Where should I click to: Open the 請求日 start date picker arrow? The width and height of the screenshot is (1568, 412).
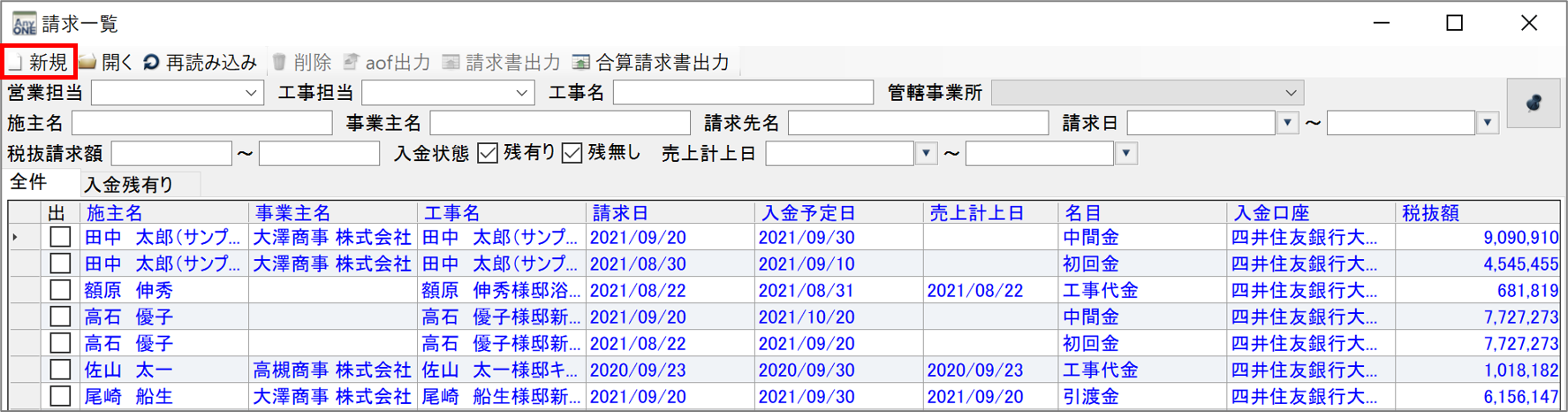1287,123
